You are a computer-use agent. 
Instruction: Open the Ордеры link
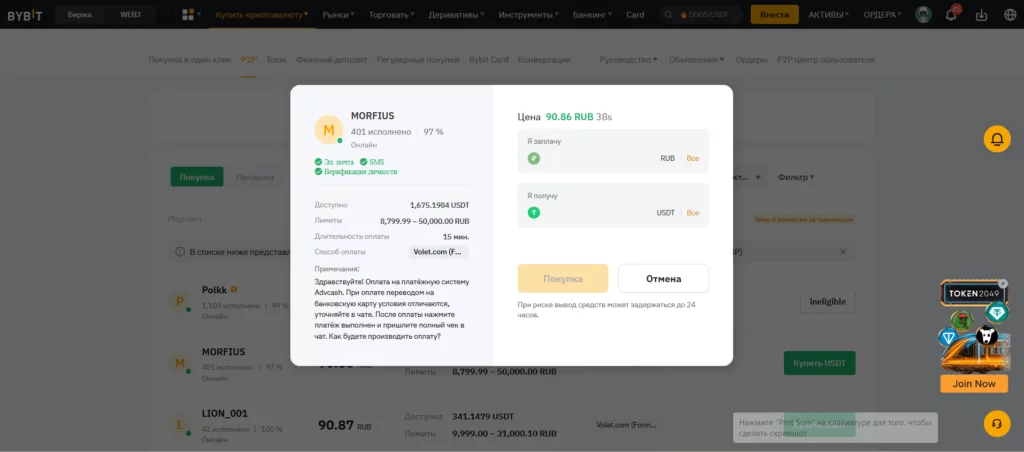pos(751,59)
